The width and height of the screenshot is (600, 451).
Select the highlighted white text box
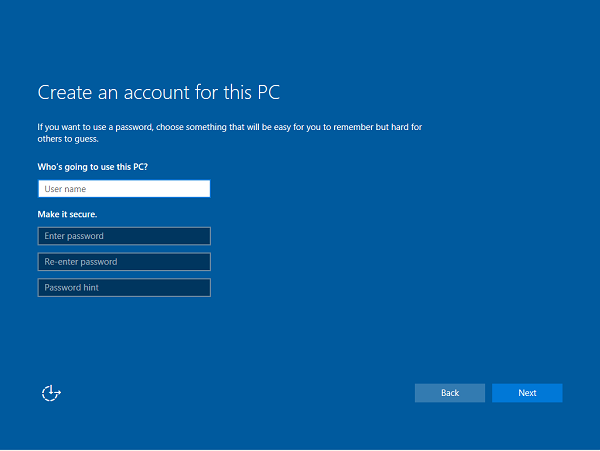124,188
